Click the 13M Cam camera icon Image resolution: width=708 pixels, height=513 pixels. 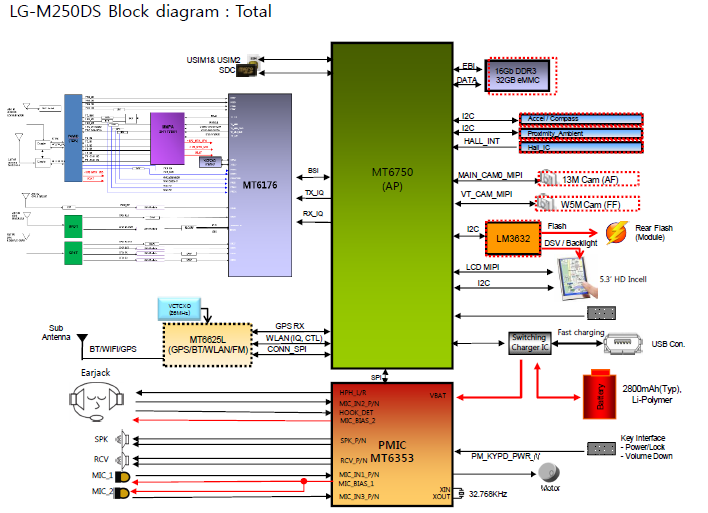pos(548,177)
